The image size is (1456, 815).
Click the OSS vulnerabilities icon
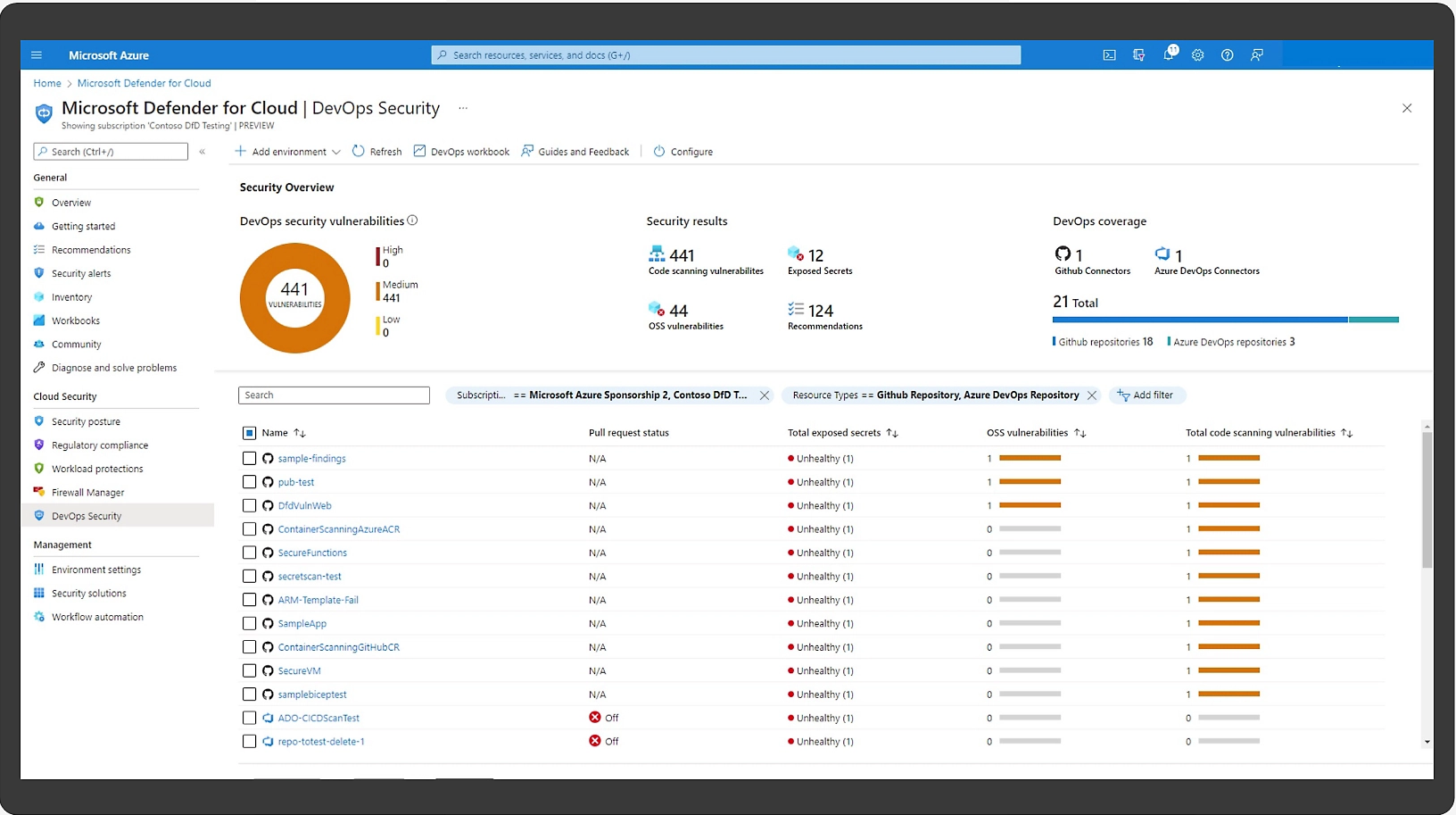(657, 310)
